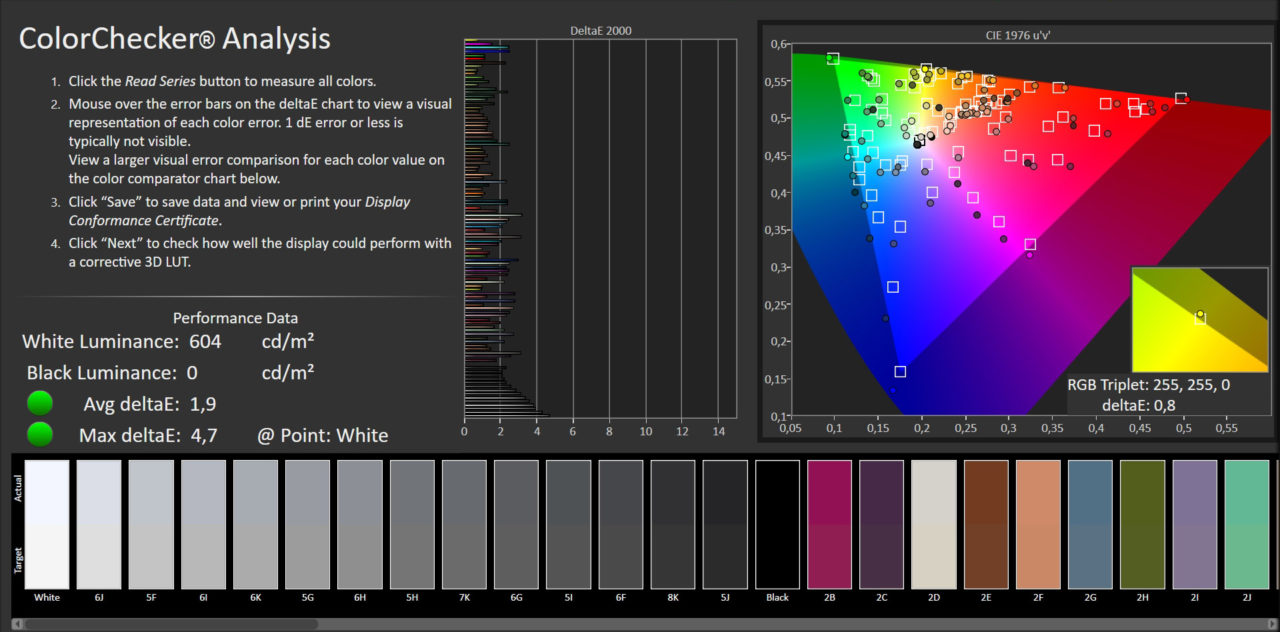Select the 6J light gray swatch
This screenshot has width=1280, height=632.
click(99, 524)
